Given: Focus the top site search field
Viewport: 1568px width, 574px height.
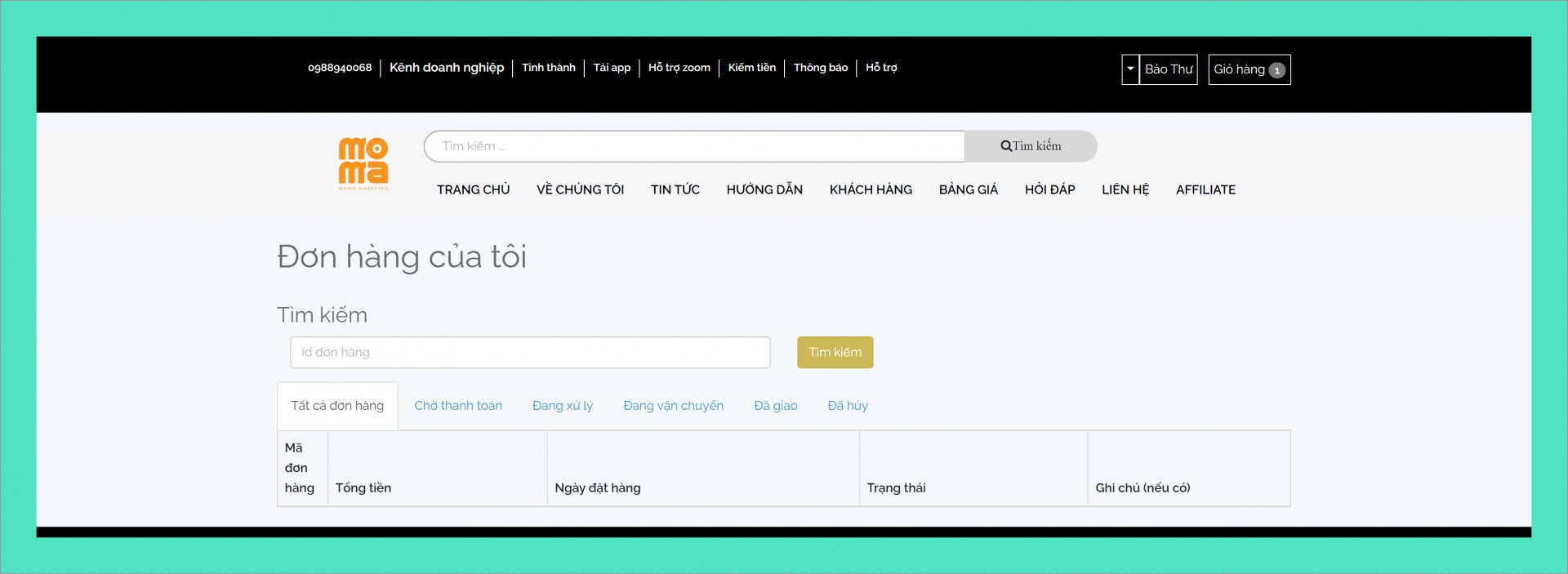Looking at the screenshot, I should pyautogui.click(x=694, y=146).
